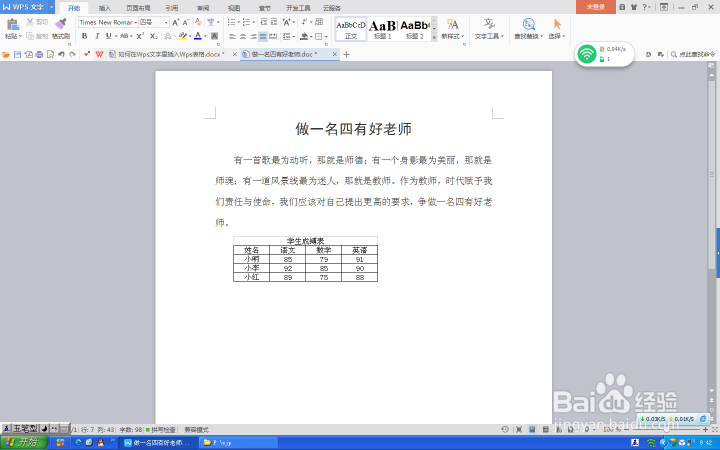The width and height of the screenshot is (720, 450).
Task: Decrease font size with A- icon
Action: pos(186,22)
